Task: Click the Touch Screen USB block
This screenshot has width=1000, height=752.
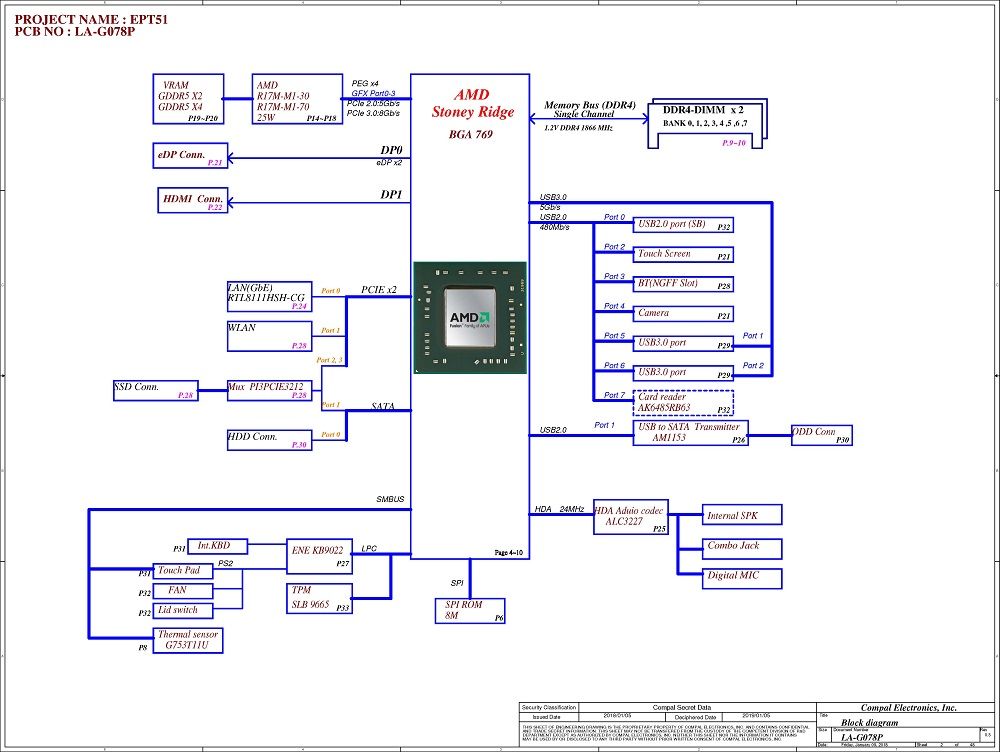Action: click(x=683, y=254)
